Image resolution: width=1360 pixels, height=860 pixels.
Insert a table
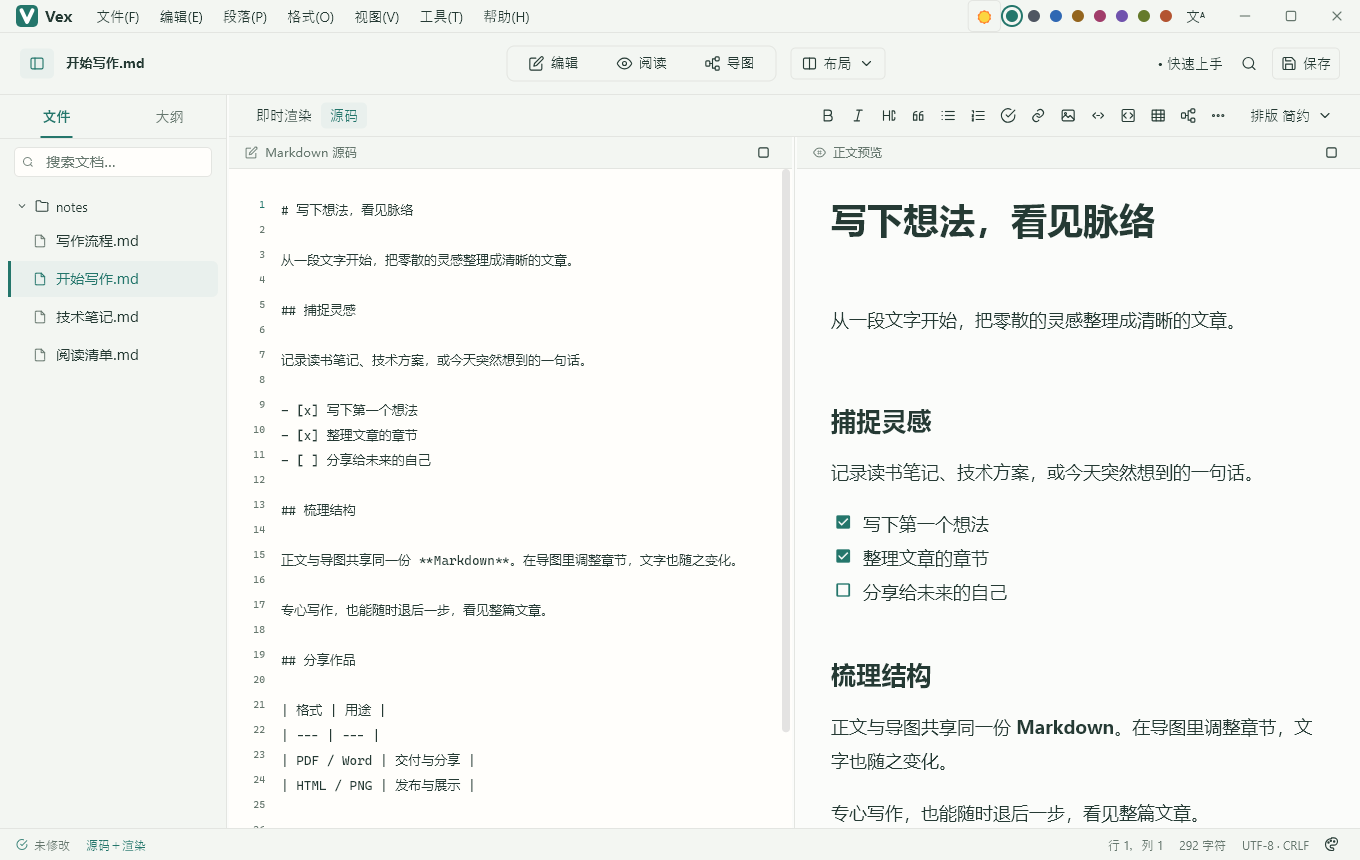[x=1158, y=116]
